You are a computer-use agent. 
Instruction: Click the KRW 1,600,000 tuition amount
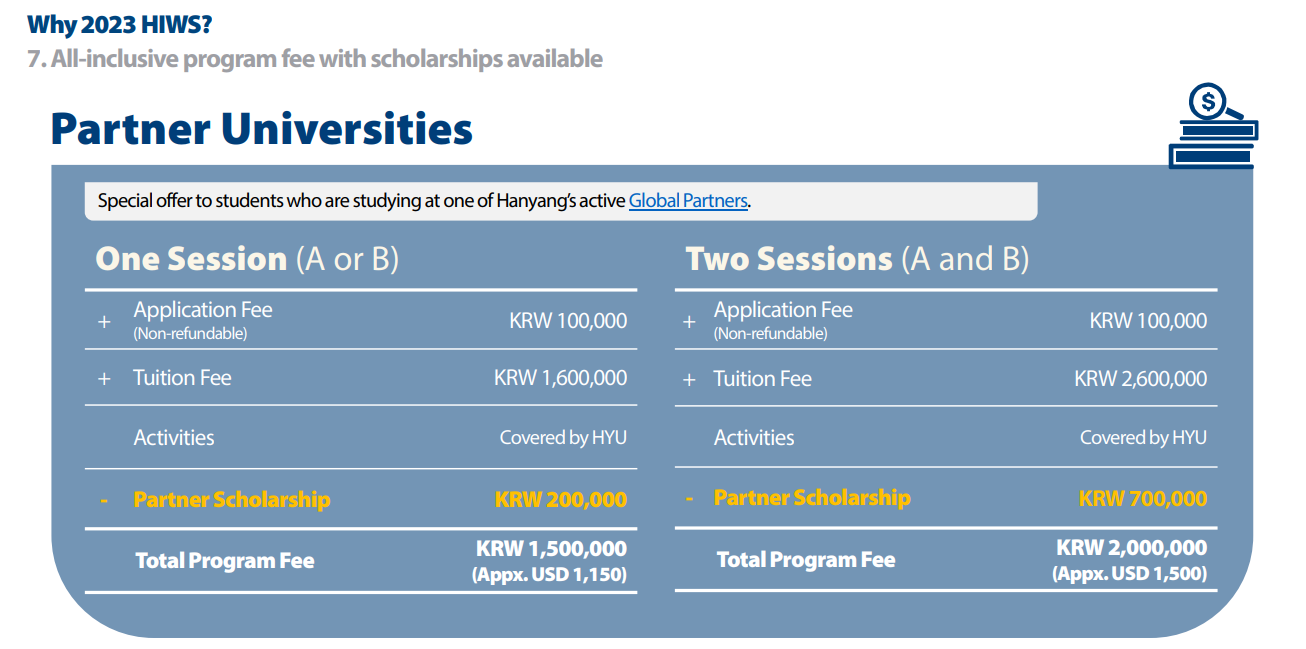[560, 378]
